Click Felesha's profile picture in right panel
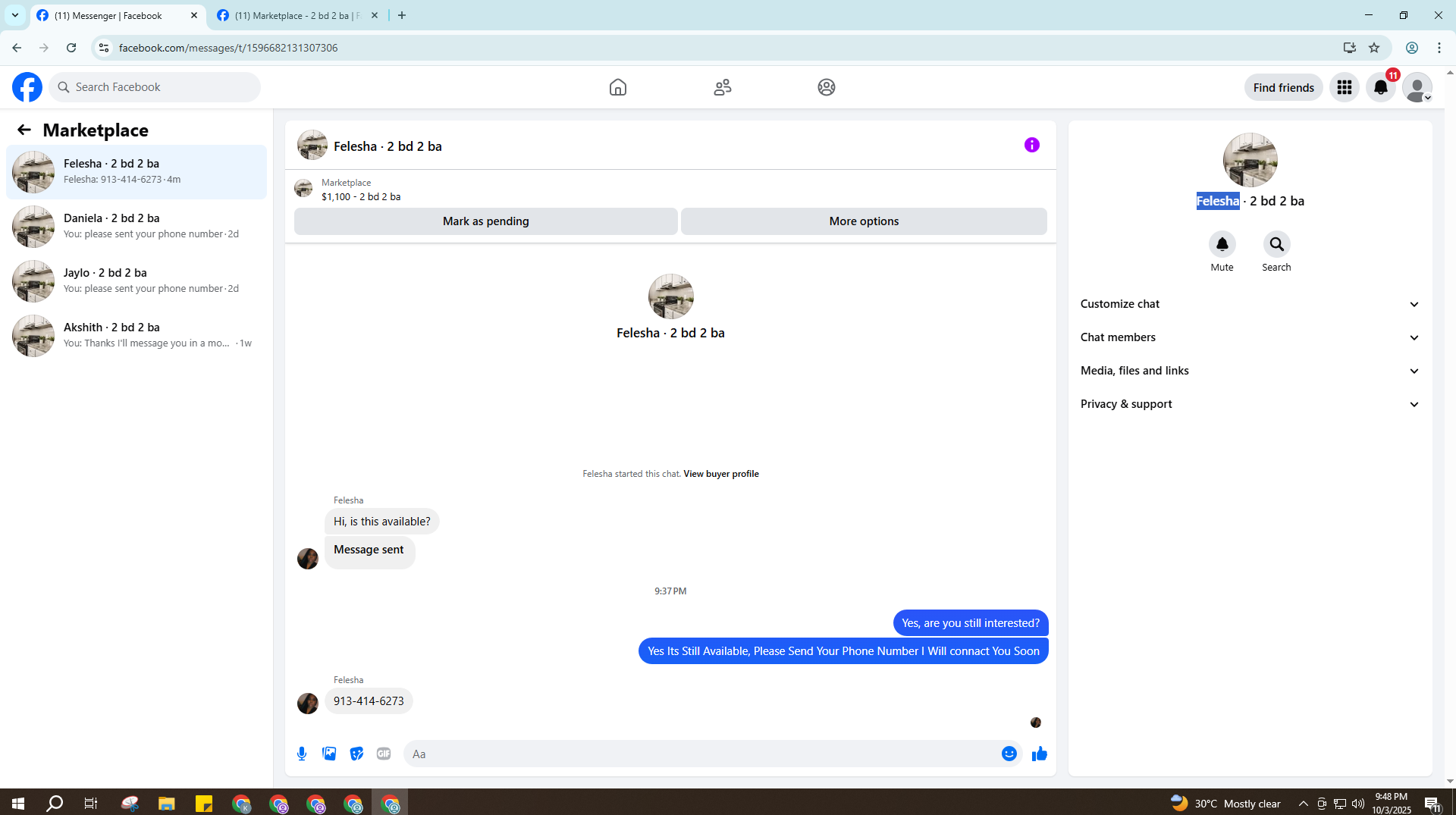 pyautogui.click(x=1250, y=160)
